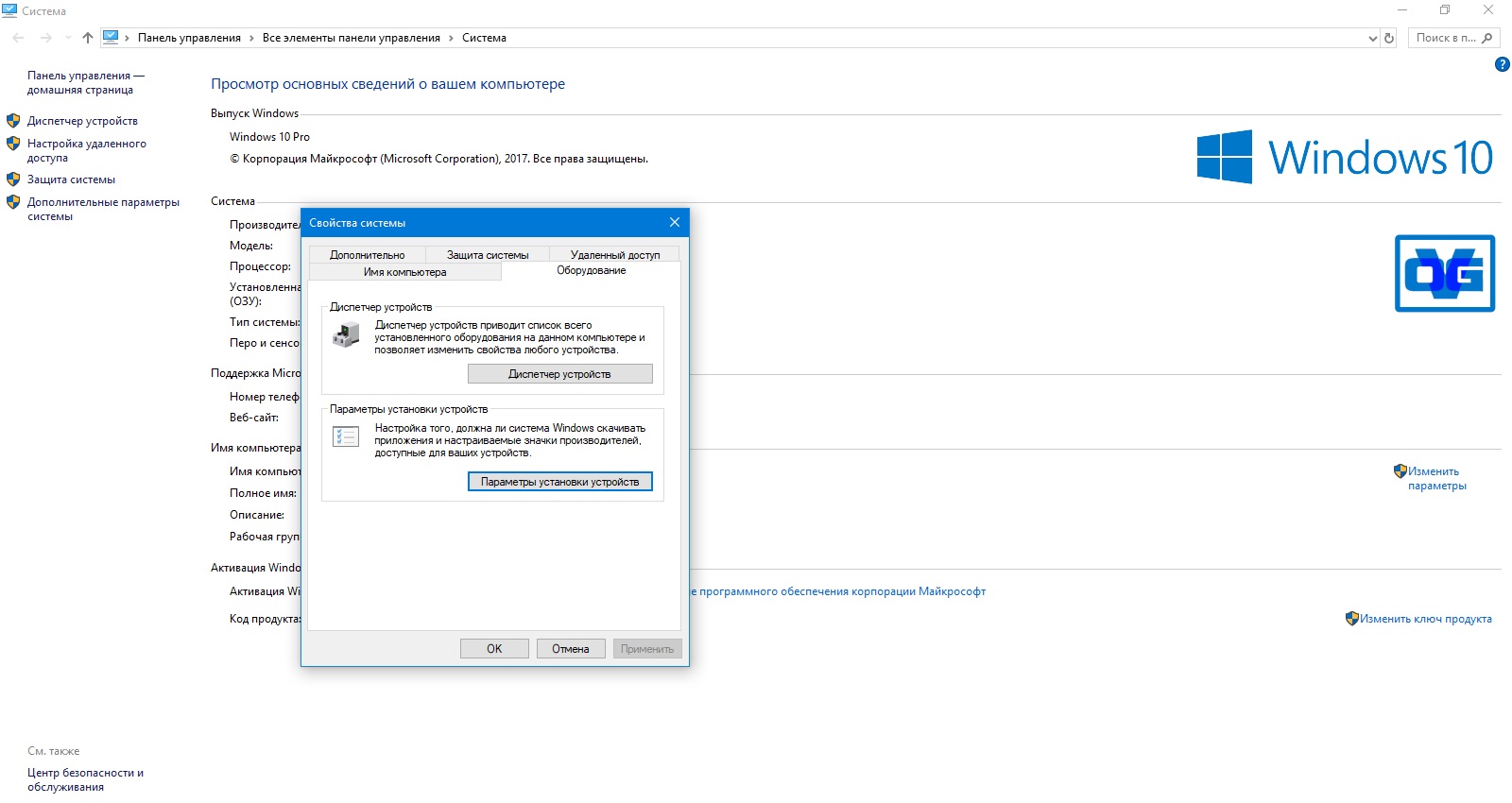Open Дополнительные параметры системы sidebar link
1512x803 pixels.
tap(103, 209)
